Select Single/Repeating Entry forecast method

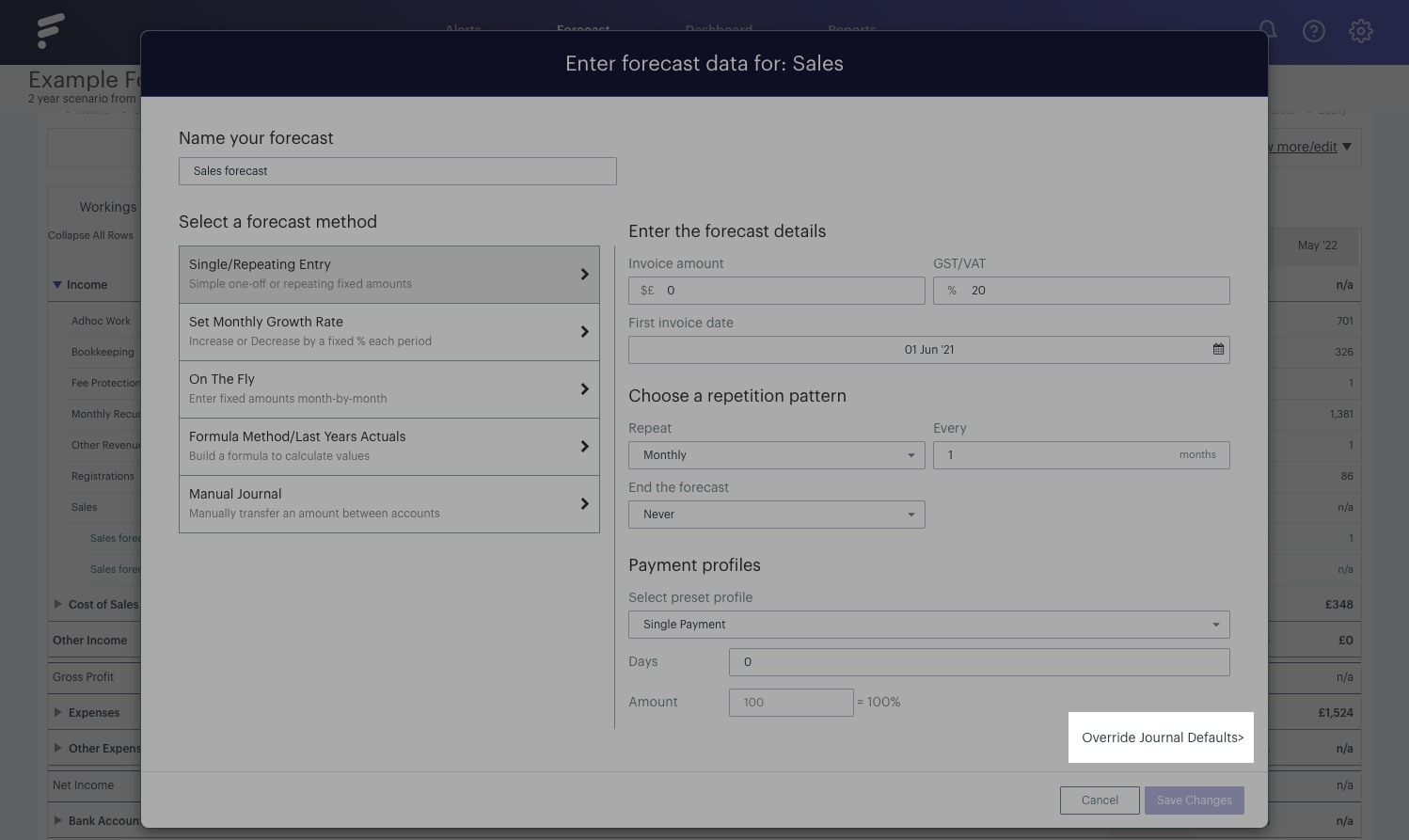click(x=389, y=275)
